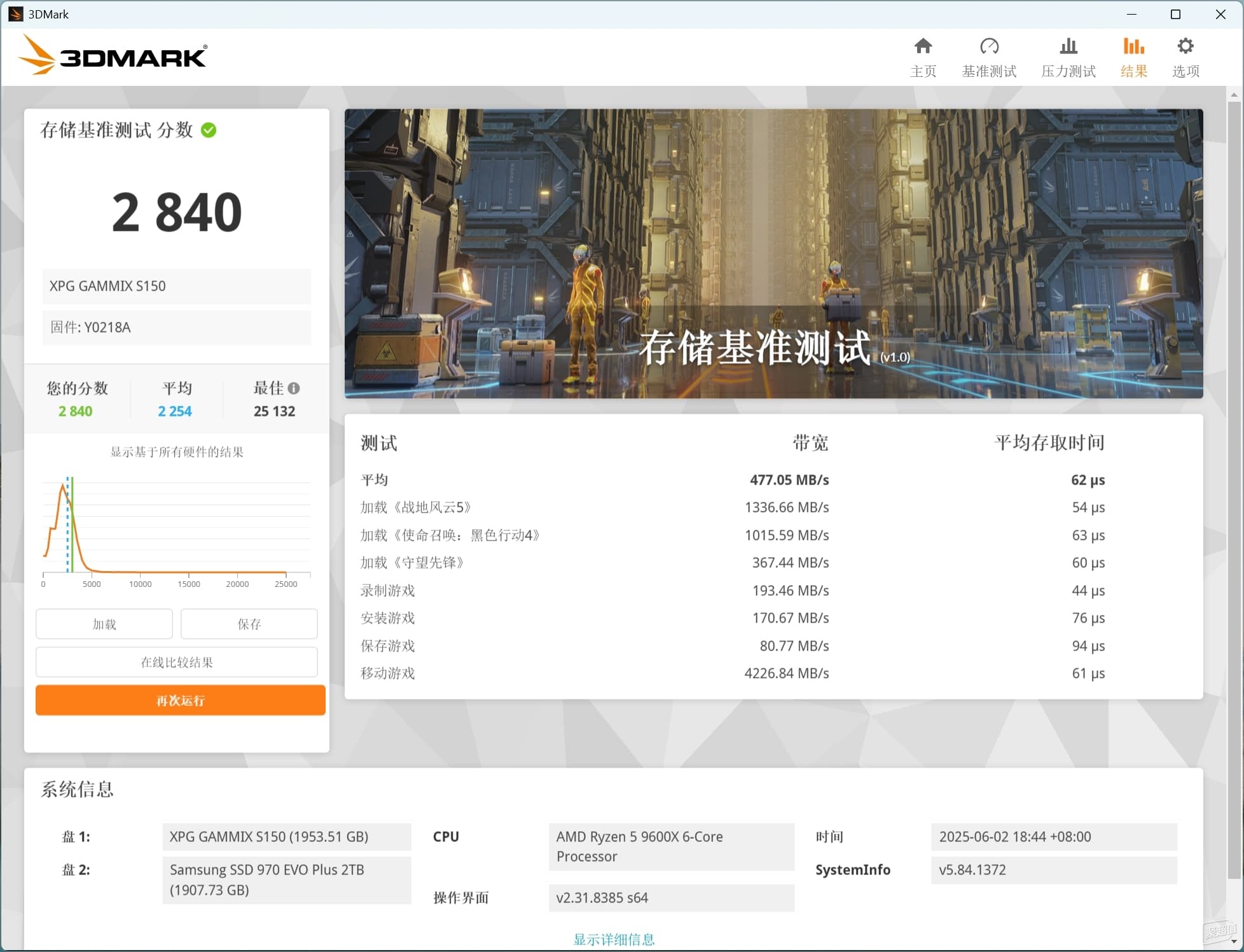Image resolution: width=1244 pixels, height=952 pixels.
Task: Click the 平均 score 2 254
Action: pyautogui.click(x=175, y=411)
